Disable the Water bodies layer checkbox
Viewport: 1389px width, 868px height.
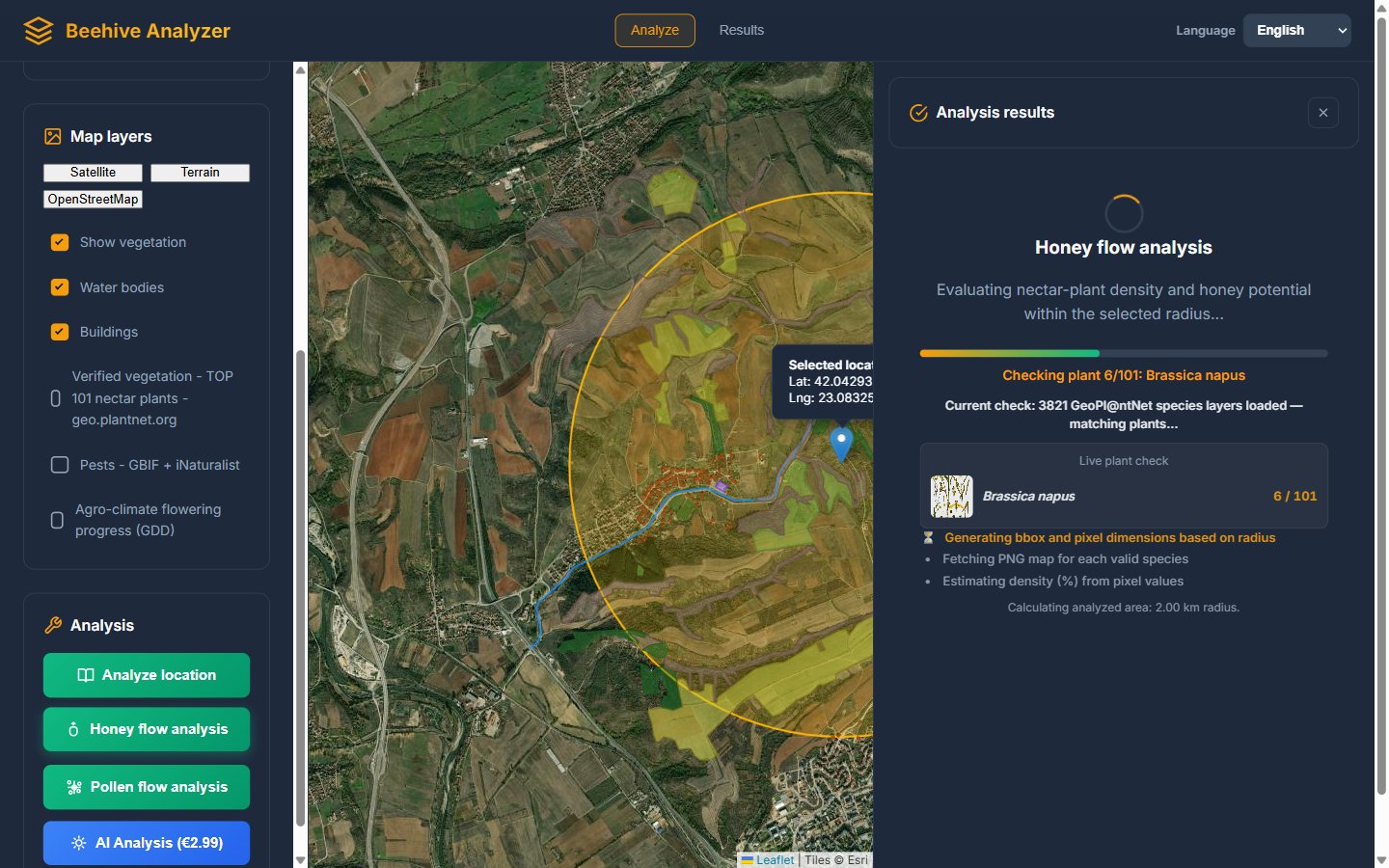pyautogui.click(x=60, y=287)
